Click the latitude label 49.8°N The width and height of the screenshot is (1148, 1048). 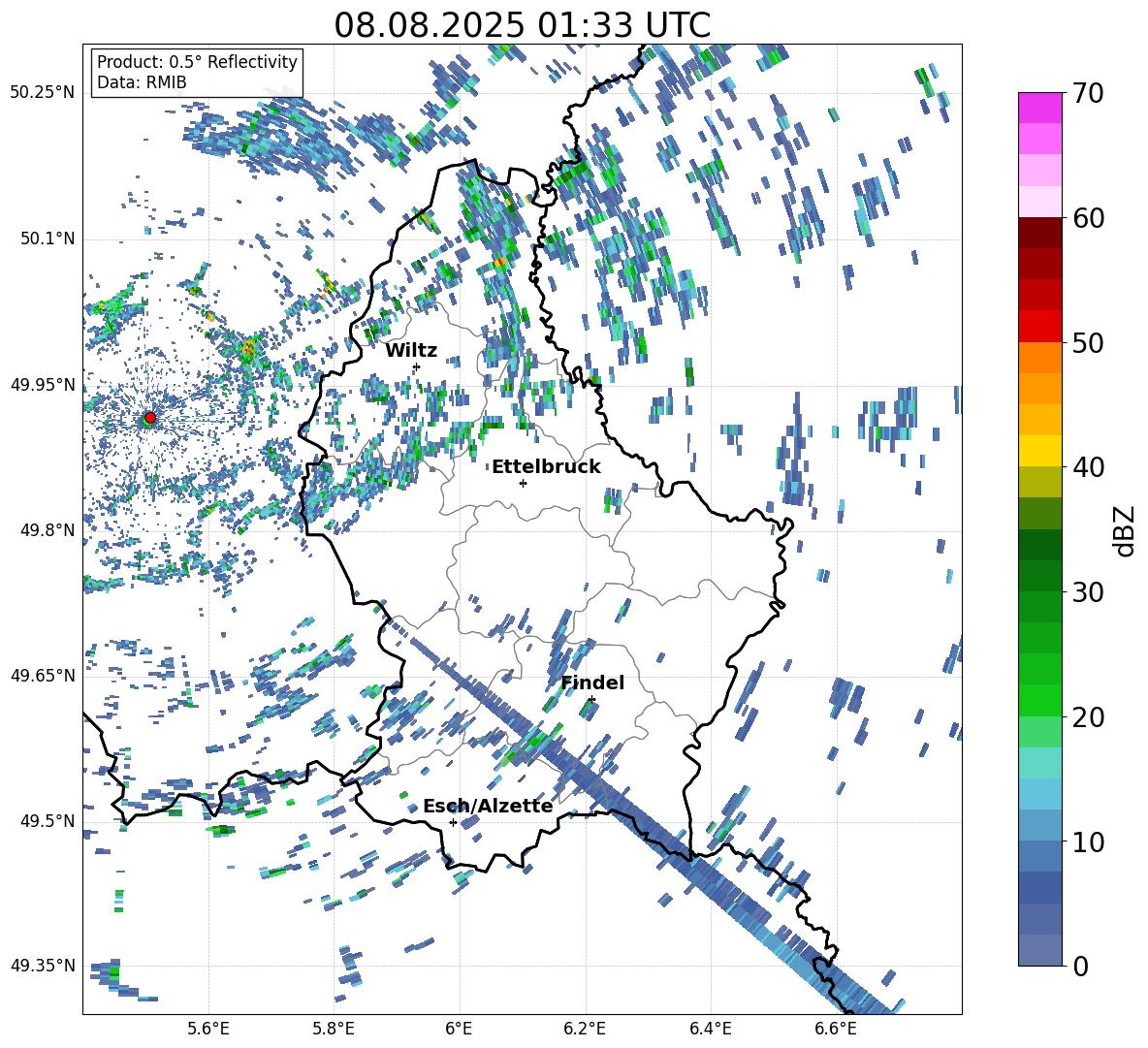coord(47,530)
